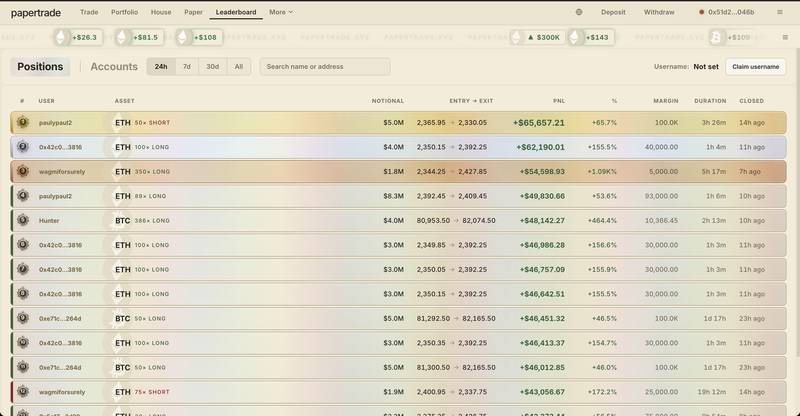Image resolution: width=800 pixels, height=416 pixels.
Task: Click the rank badge next to user Hunter
Action: tap(22, 220)
